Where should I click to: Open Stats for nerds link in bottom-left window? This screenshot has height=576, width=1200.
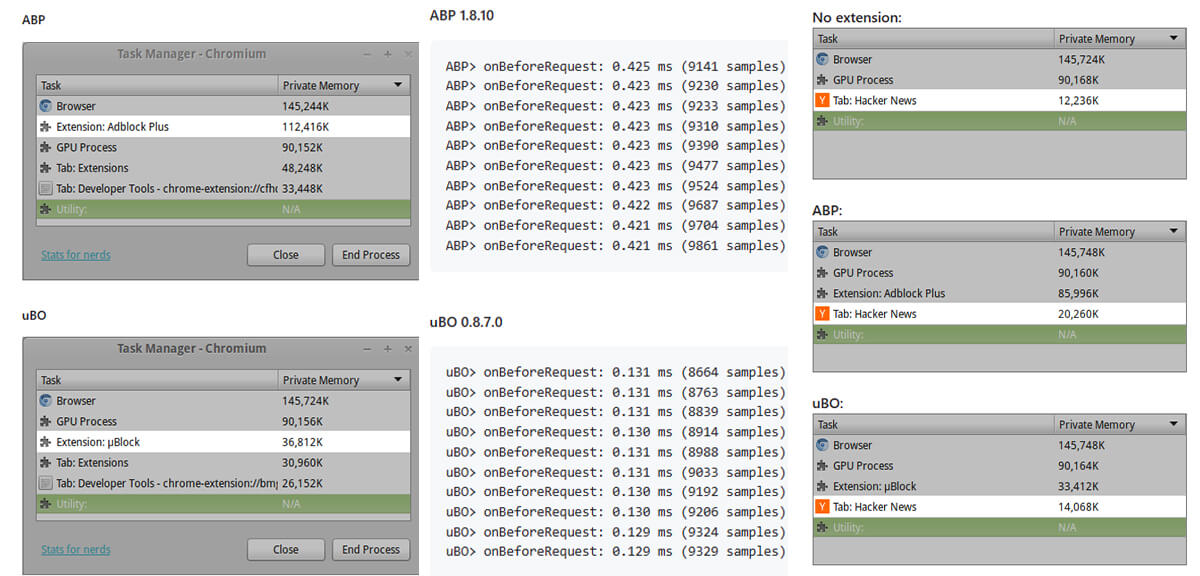pyautogui.click(x=76, y=550)
